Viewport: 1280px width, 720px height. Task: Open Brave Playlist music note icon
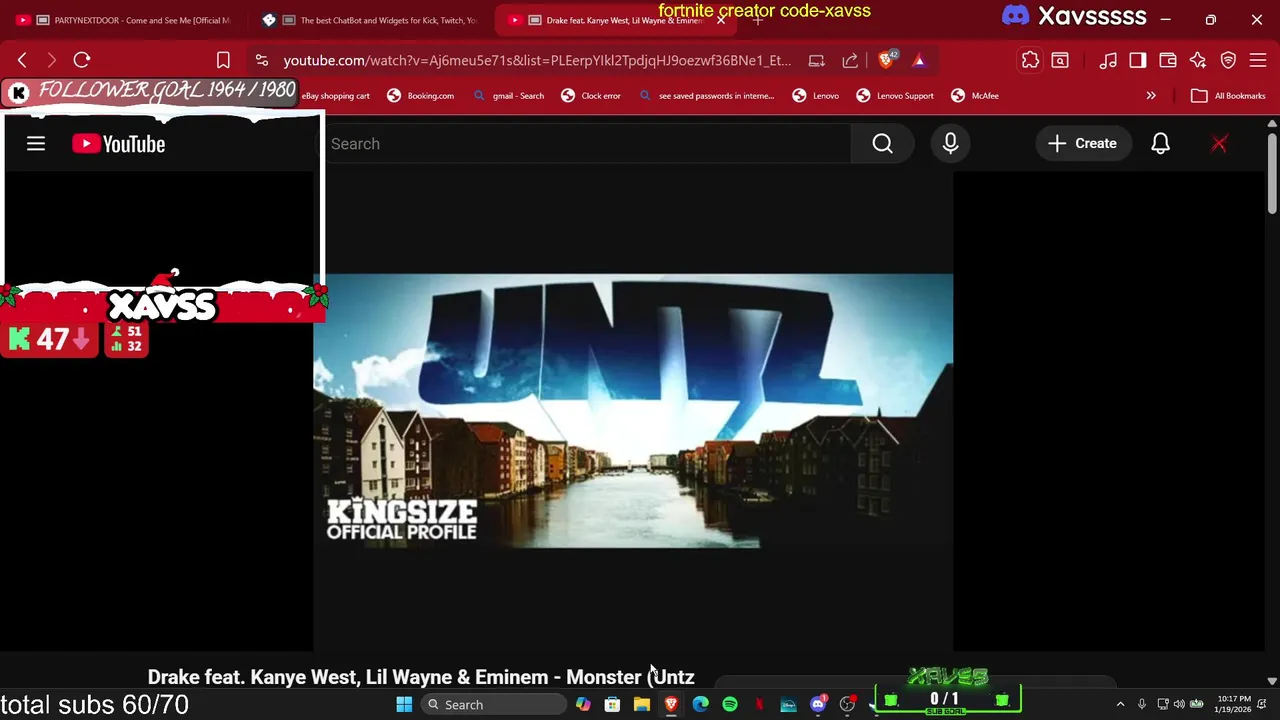(x=1108, y=60)
